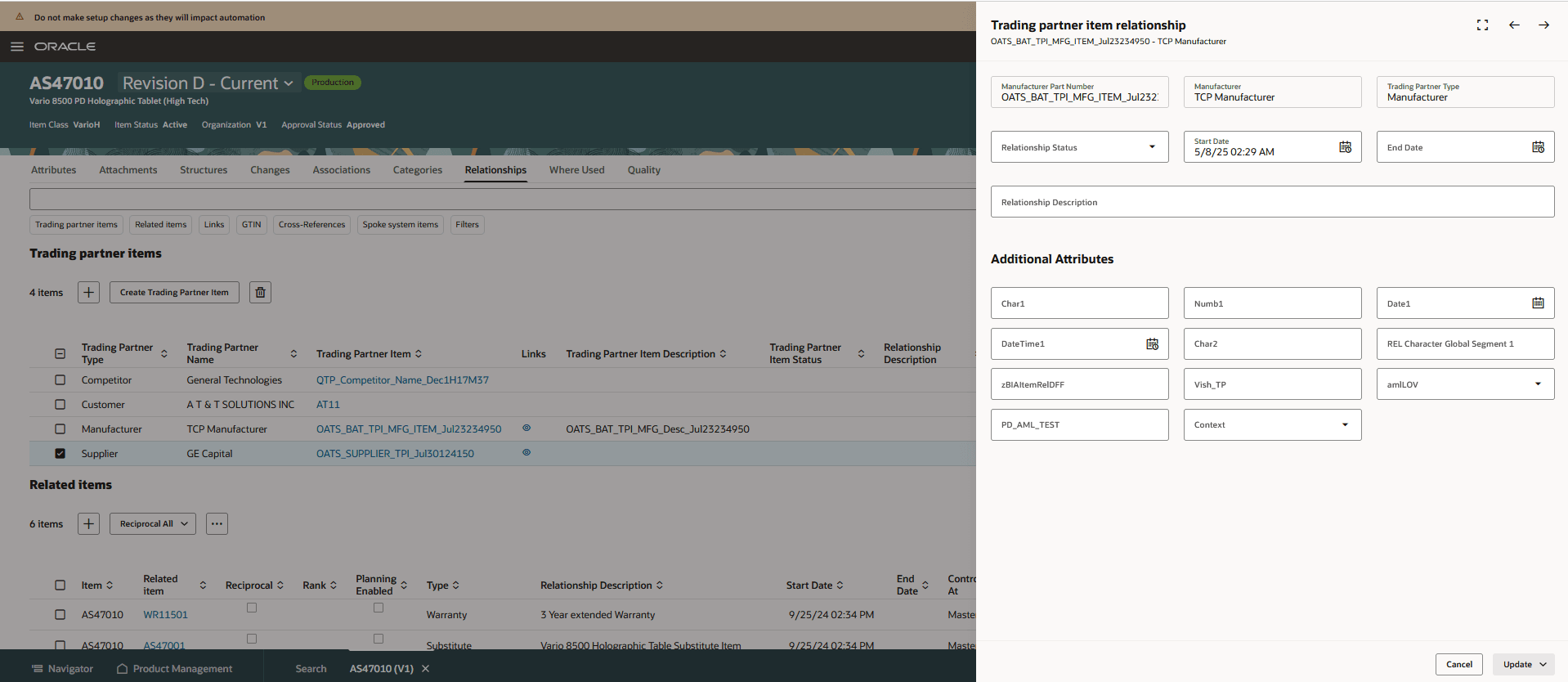Screen dimensions: 1568x682
Task: Sort related items by Type column
Action: [x=456, y=585]
